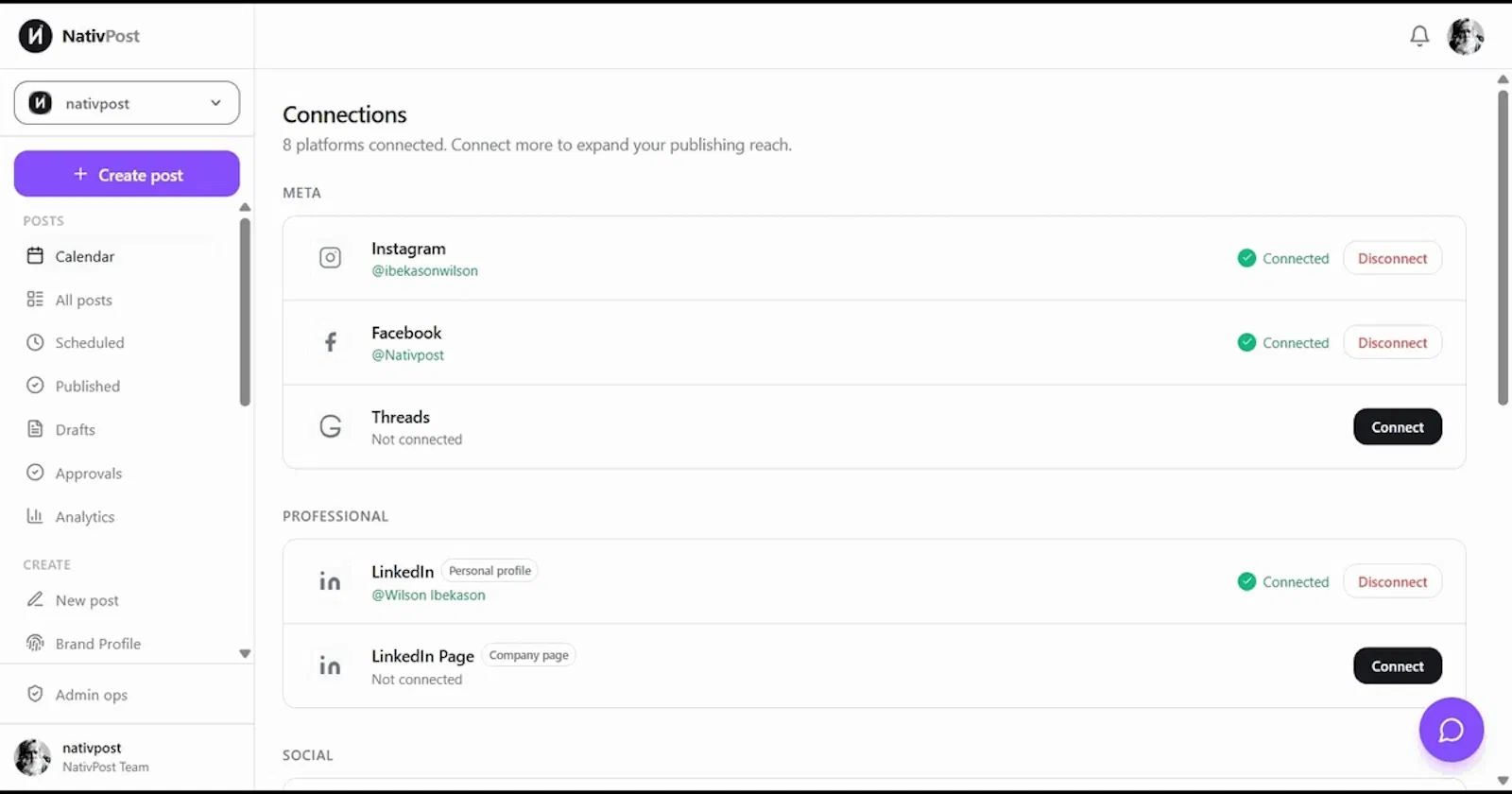Click the Threads platform icon

330,426
